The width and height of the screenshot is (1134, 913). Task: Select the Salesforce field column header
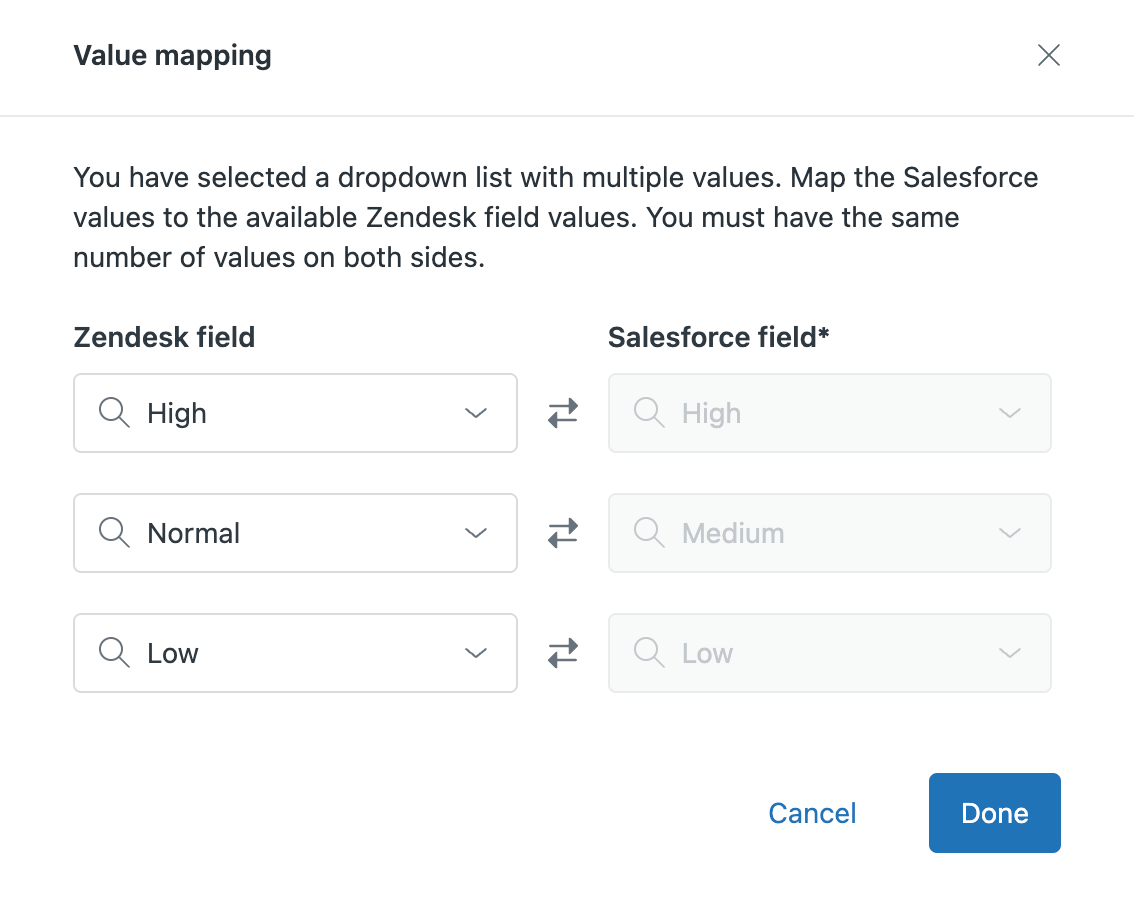tap(718, 337)
